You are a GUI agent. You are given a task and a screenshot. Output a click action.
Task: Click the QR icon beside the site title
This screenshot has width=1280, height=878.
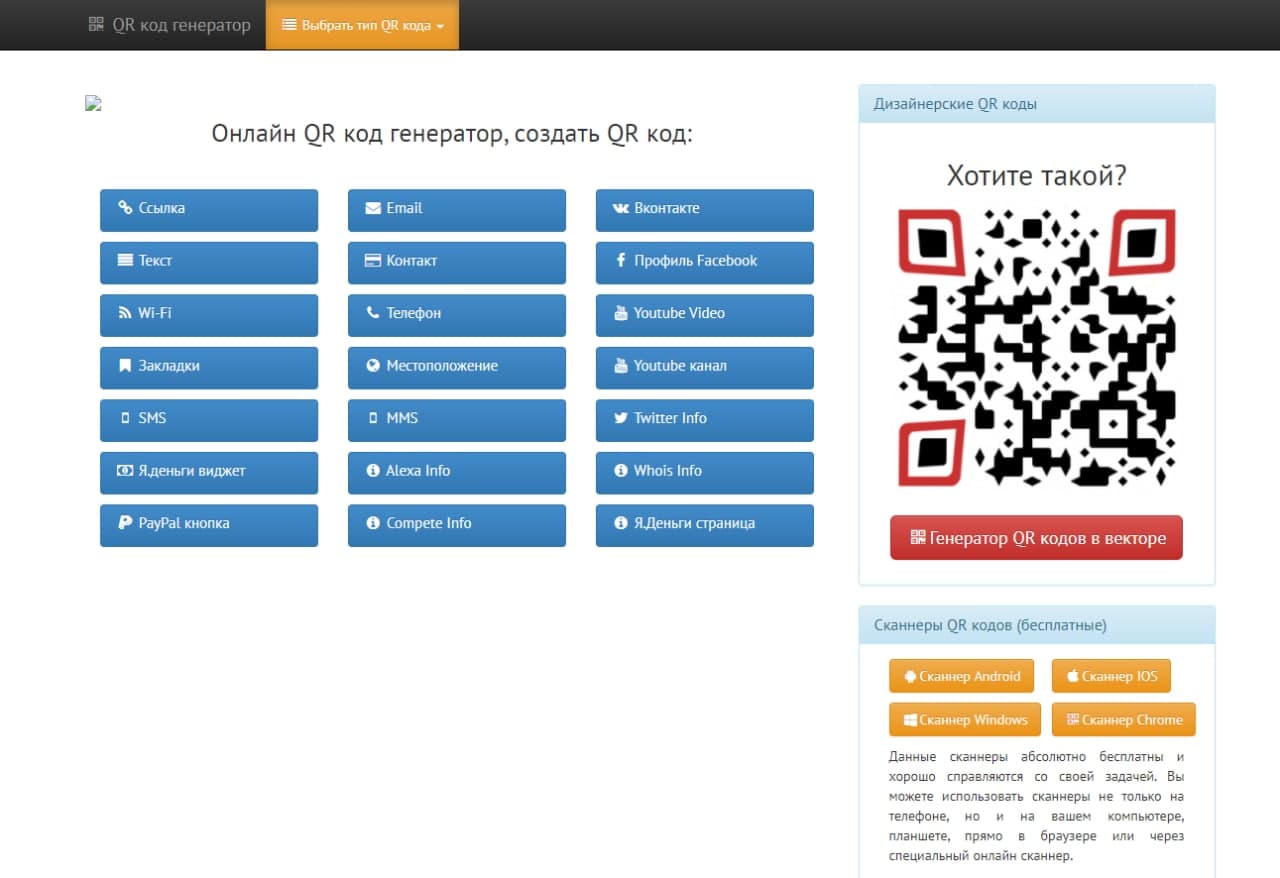pos(96,24)
